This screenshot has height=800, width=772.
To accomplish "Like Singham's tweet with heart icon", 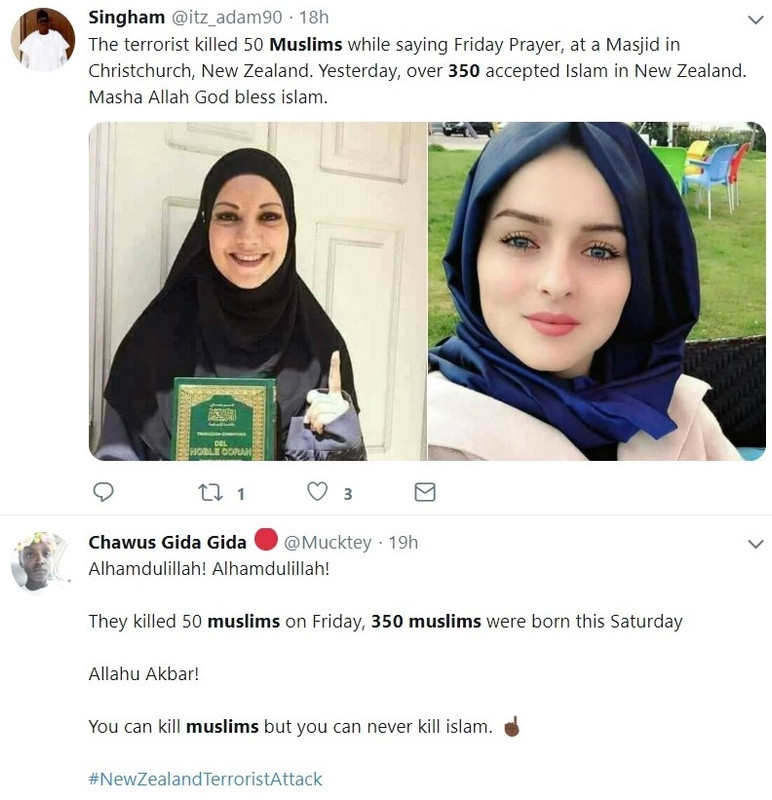I will (317, 492).
